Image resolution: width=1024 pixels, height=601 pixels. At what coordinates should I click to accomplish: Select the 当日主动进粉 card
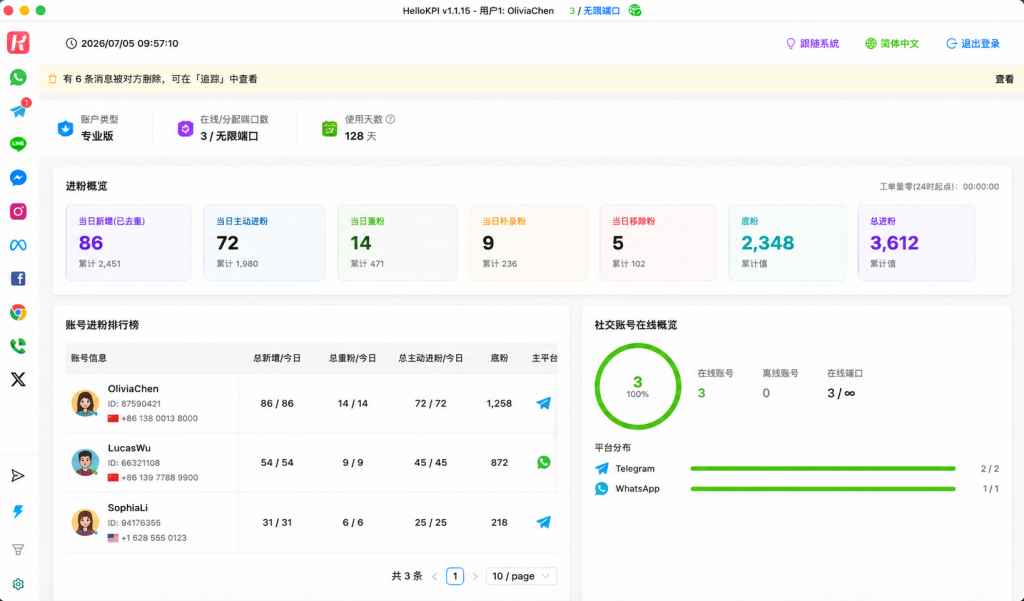click(264, 242)
